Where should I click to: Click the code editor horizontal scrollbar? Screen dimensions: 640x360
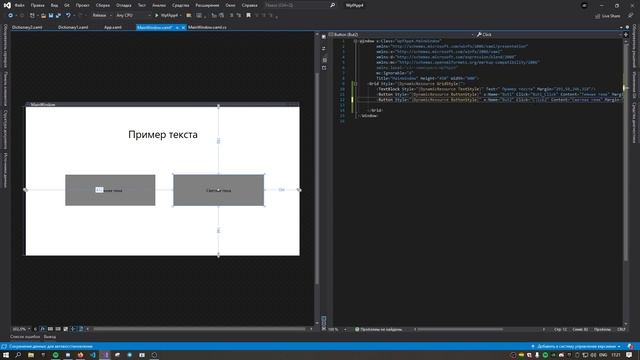460,329
